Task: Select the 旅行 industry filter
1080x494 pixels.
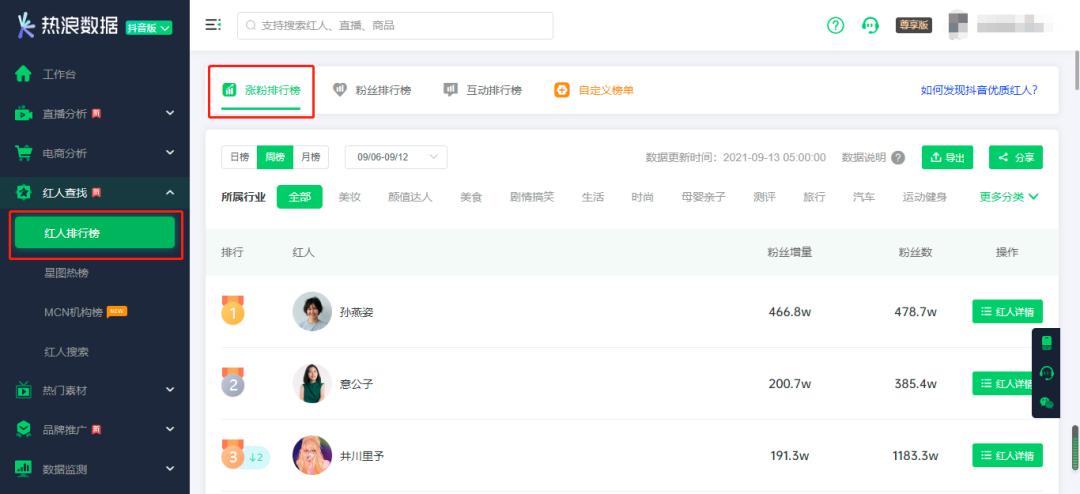Action: coord(814,197)
